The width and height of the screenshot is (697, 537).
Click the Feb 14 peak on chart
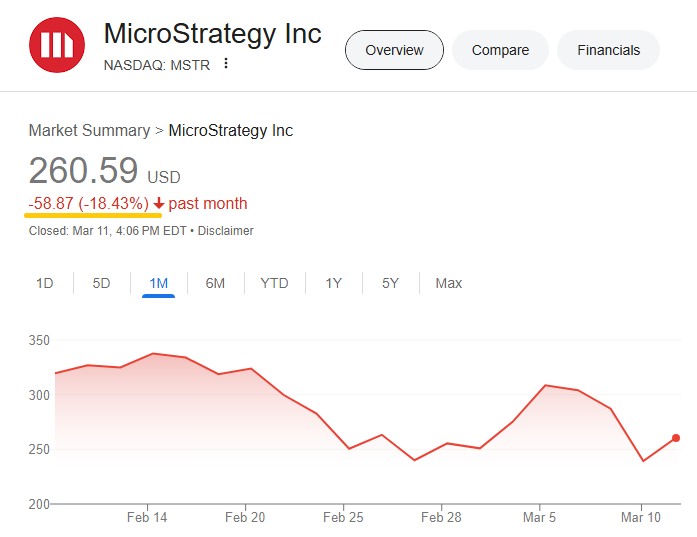tap(153, 354)
